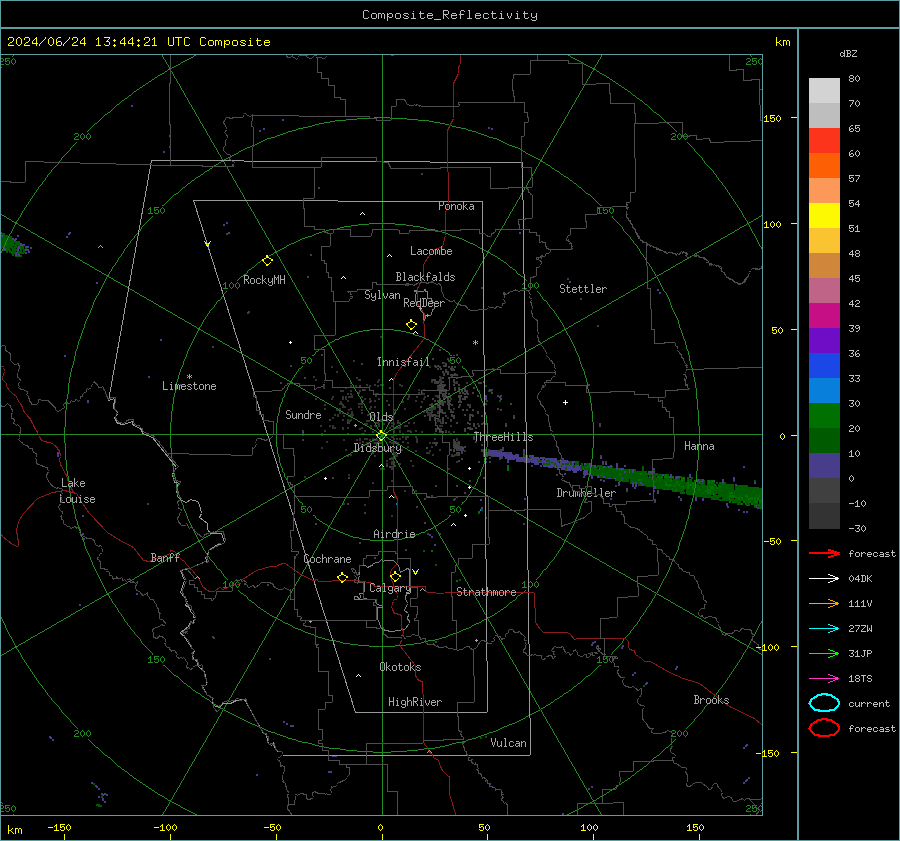Click the '2024/06/24 13:44:21 UTC Composite' timestamp
The height and width of the screenshot is (841, 900).
(x=138, y=42)
